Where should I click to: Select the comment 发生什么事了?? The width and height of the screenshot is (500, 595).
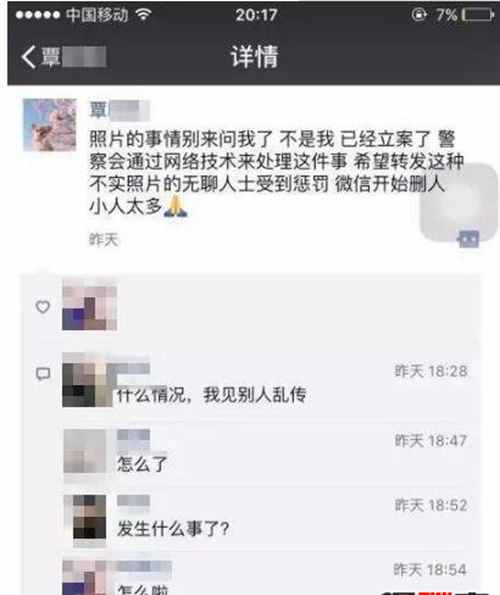173,529
